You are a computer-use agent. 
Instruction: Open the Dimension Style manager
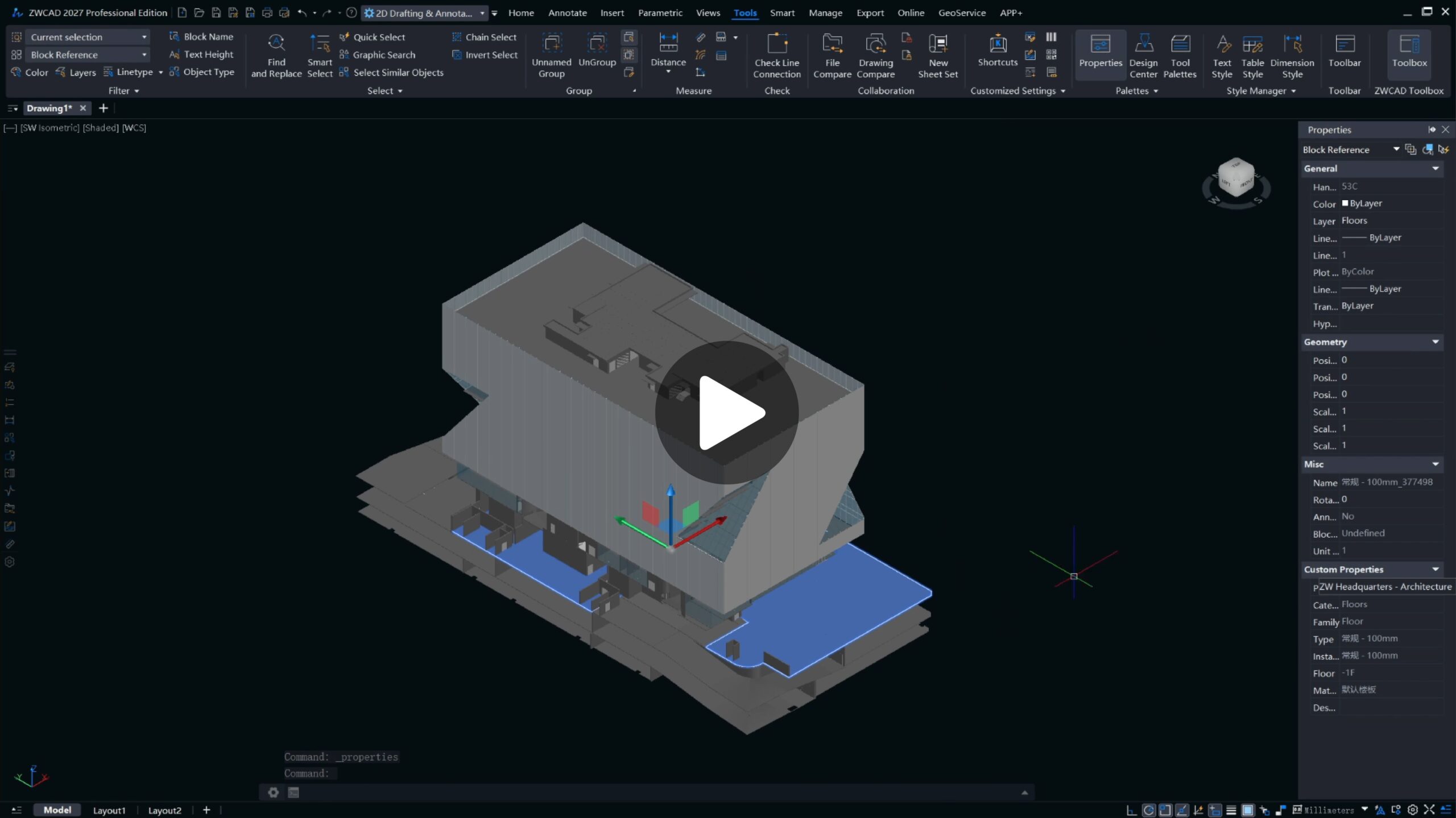point(1292,56)
